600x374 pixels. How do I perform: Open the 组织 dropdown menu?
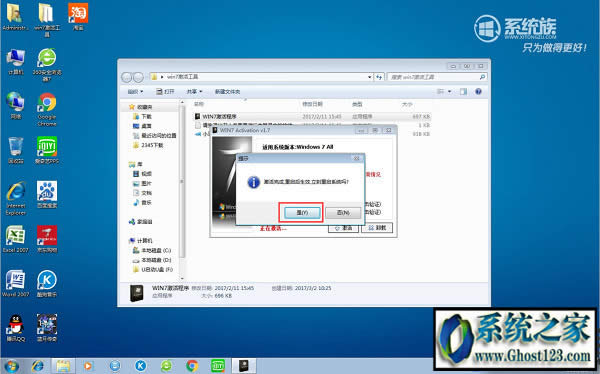click(x=135, y=91)
